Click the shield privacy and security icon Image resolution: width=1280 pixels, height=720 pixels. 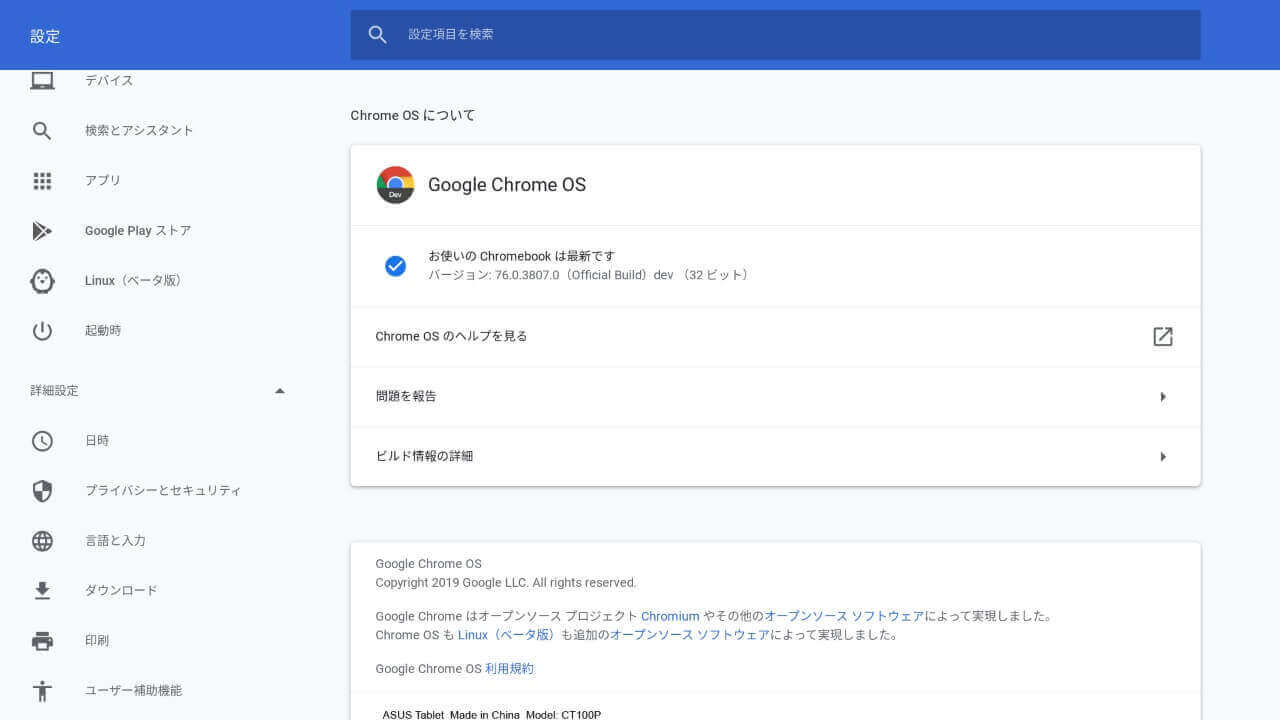tap(42, 491)
